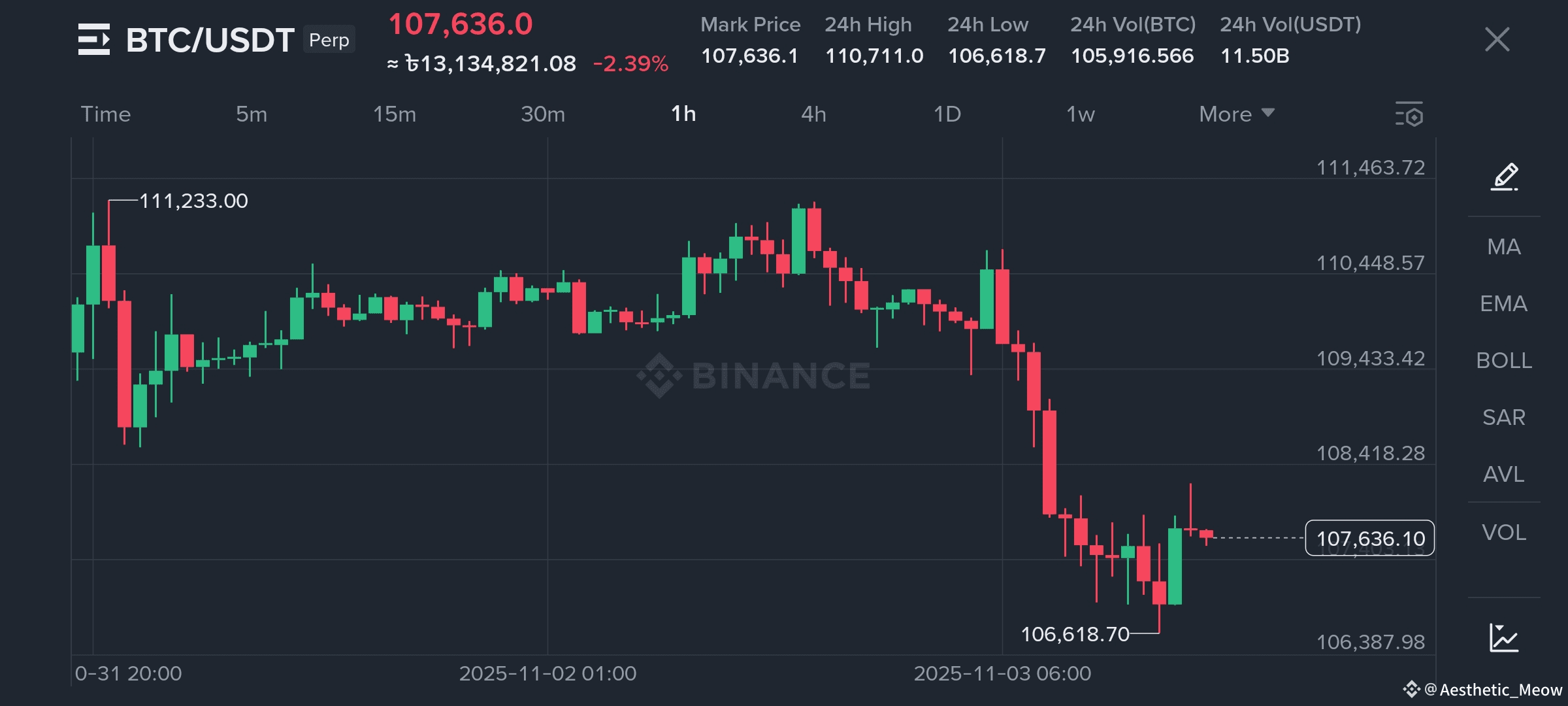Toggle the EMA indicator
Image resolution: width=1568 pixels, height=706 pixels.
(x=1503, y=303)
